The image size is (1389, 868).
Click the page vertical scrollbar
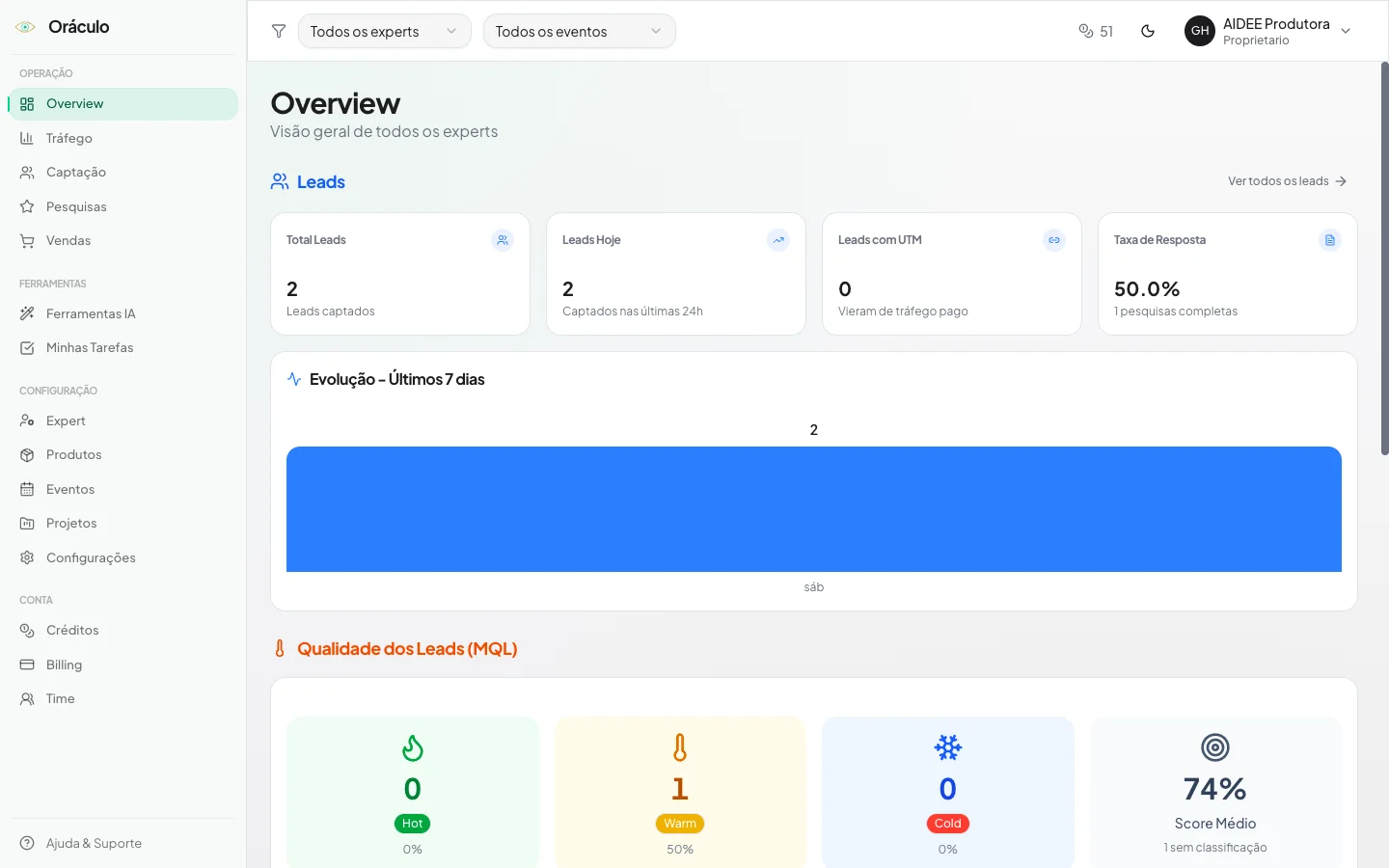tap(1385, 258)
